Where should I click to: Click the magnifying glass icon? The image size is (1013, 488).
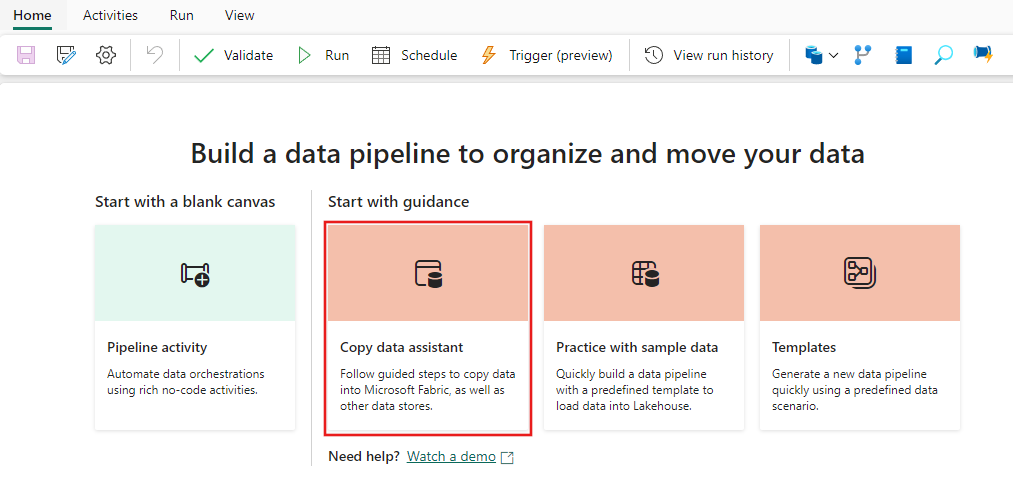943,56
